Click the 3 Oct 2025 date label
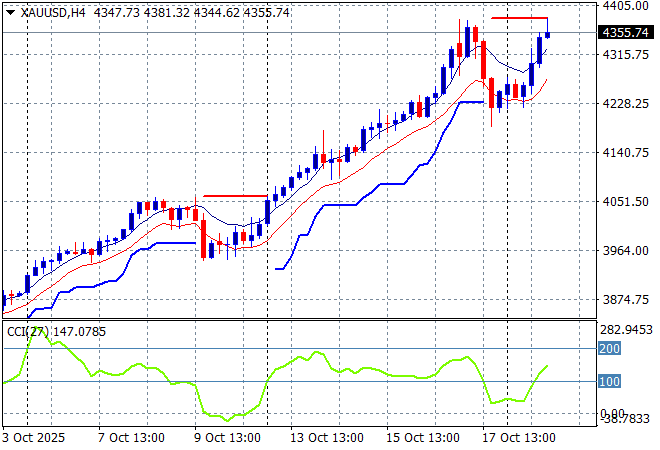 [x=36, y=437]
